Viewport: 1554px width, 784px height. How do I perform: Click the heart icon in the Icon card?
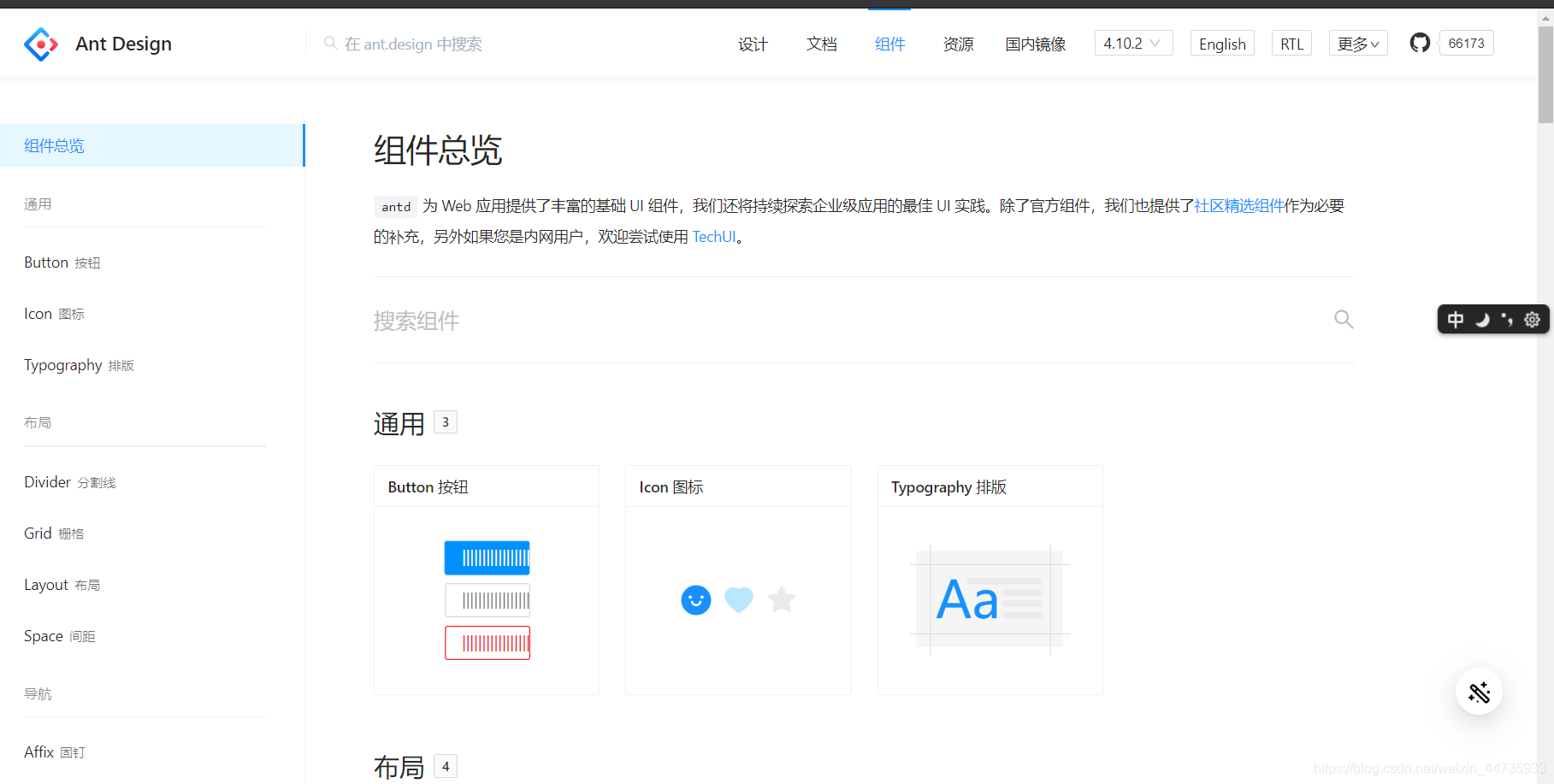point(739,600)
